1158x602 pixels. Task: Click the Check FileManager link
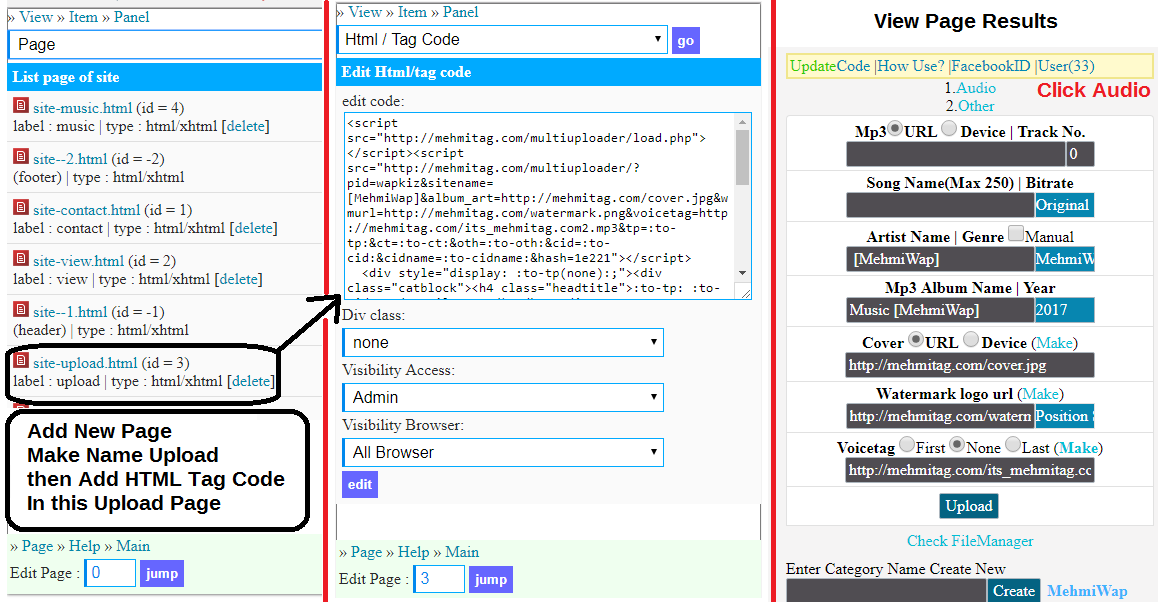970,541
